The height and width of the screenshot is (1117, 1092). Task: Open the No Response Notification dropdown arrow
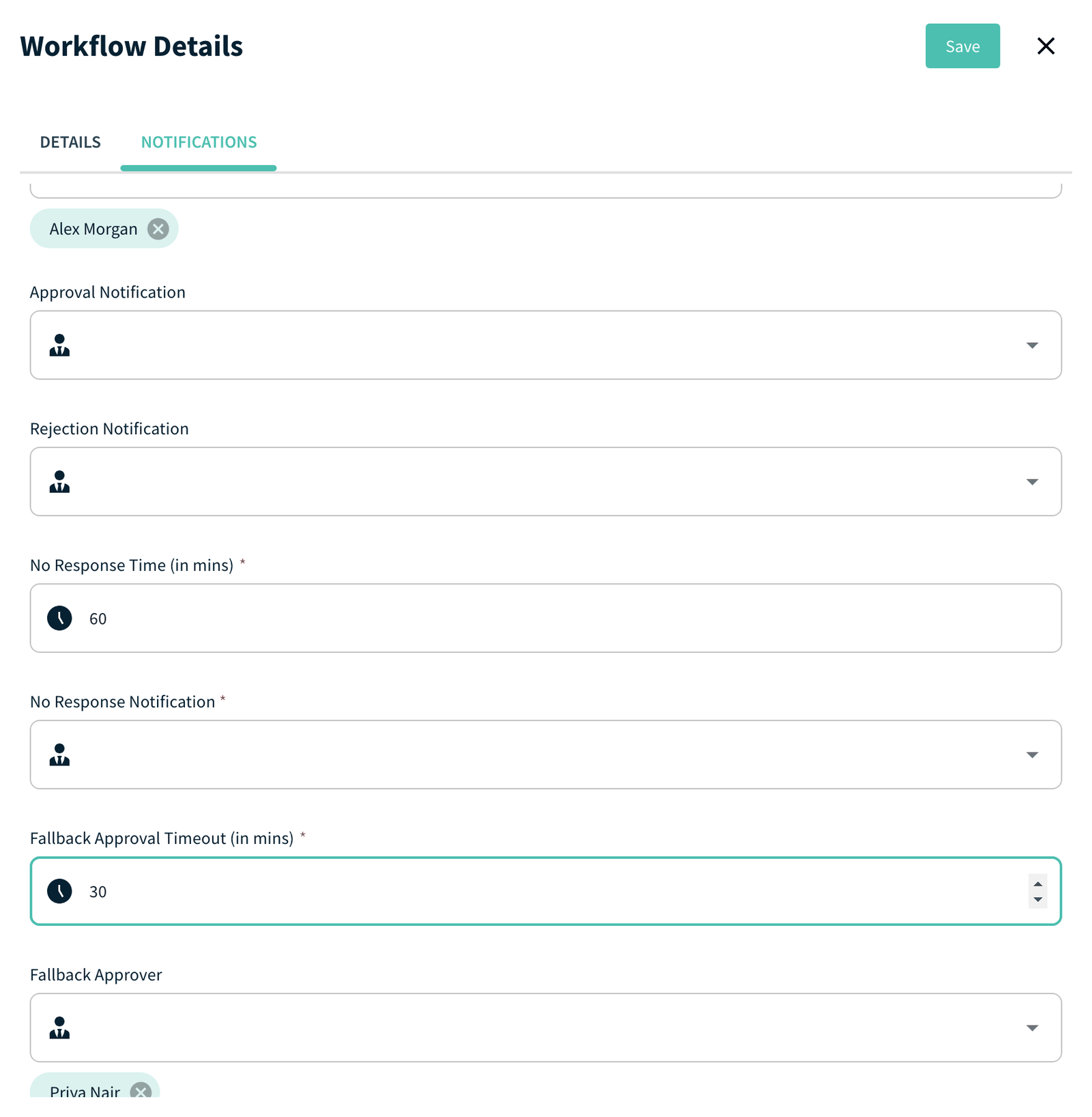tap(1032, 755)
